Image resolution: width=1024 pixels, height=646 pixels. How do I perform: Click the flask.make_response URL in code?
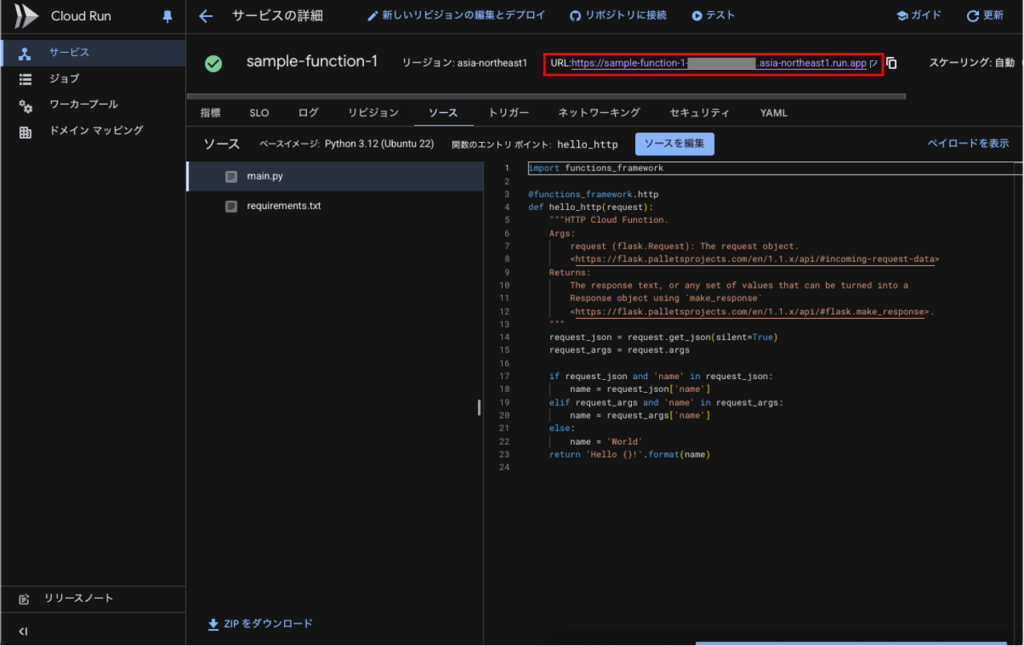click(749, 312)
